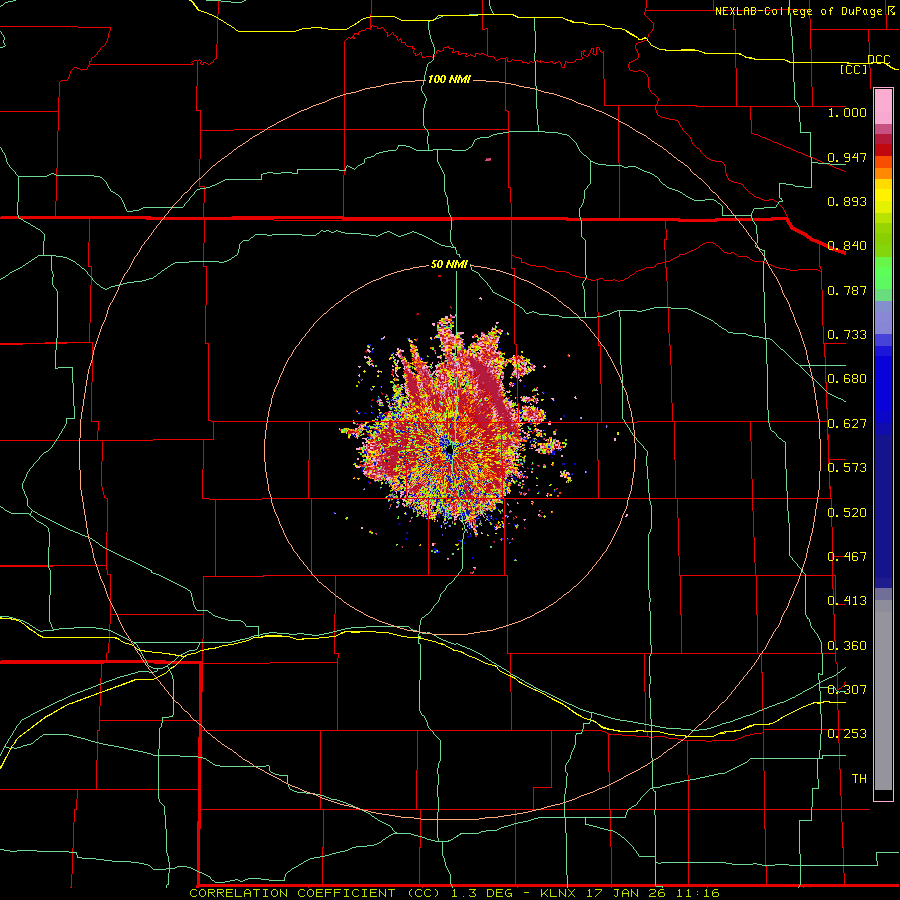Click the 0.947 scale value
Screen dimensions: 900x900
pos(847,157)
